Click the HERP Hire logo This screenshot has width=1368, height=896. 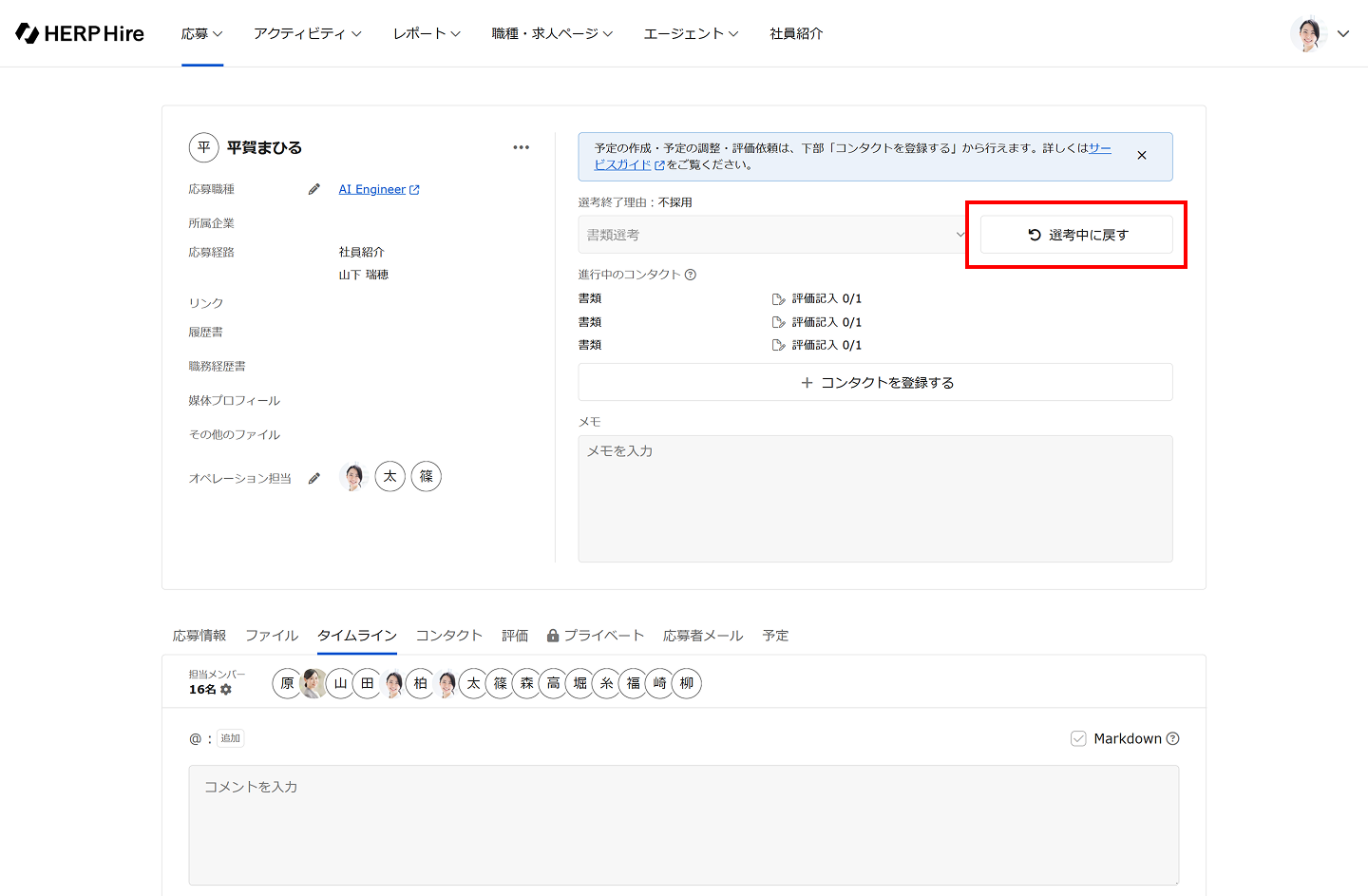pyautogui.click(x=80, y=33)
